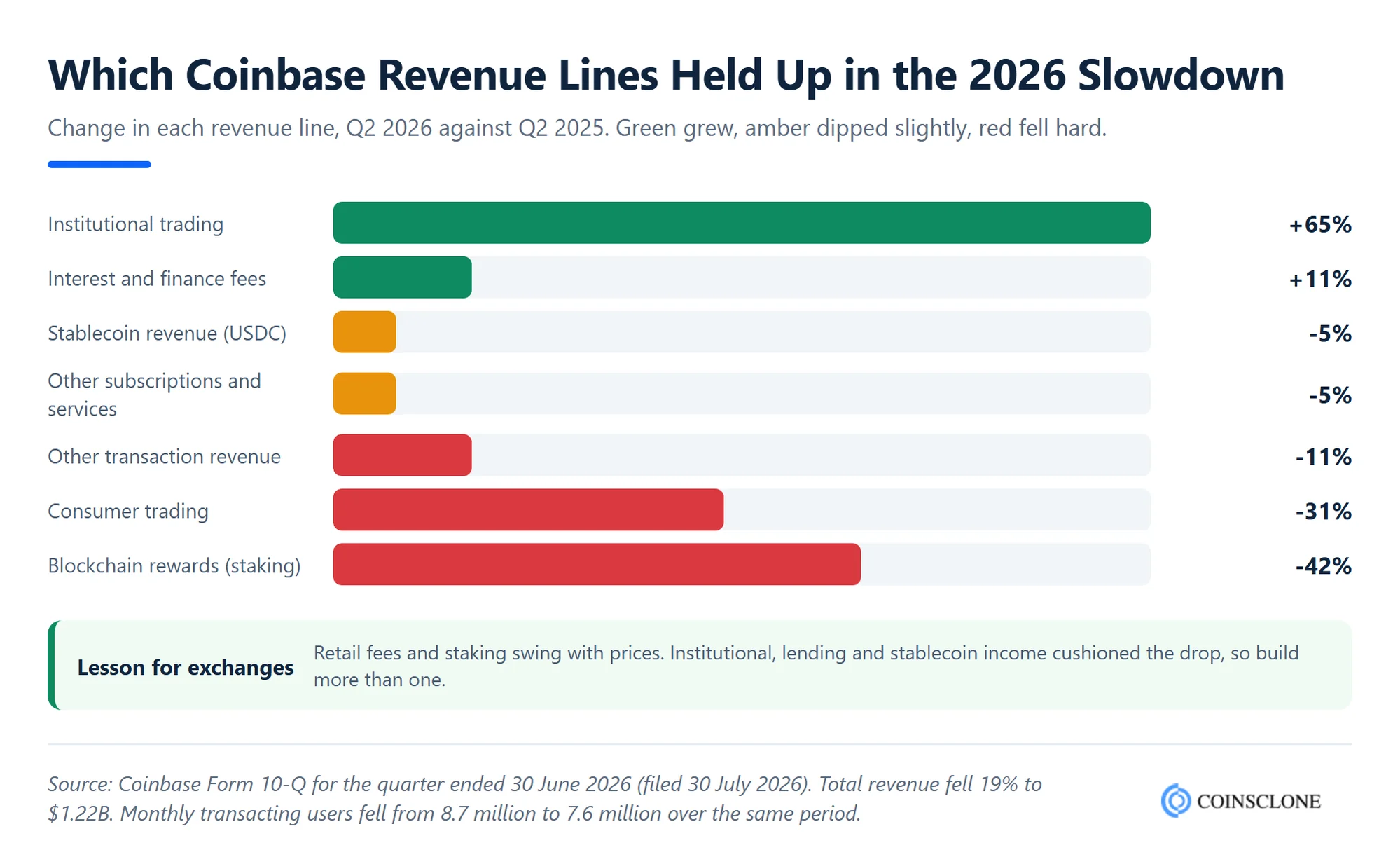Click the amber Other subscriptions and services bar
Image resolution: width=1400 pixels, height=864 pixels.
365,394
